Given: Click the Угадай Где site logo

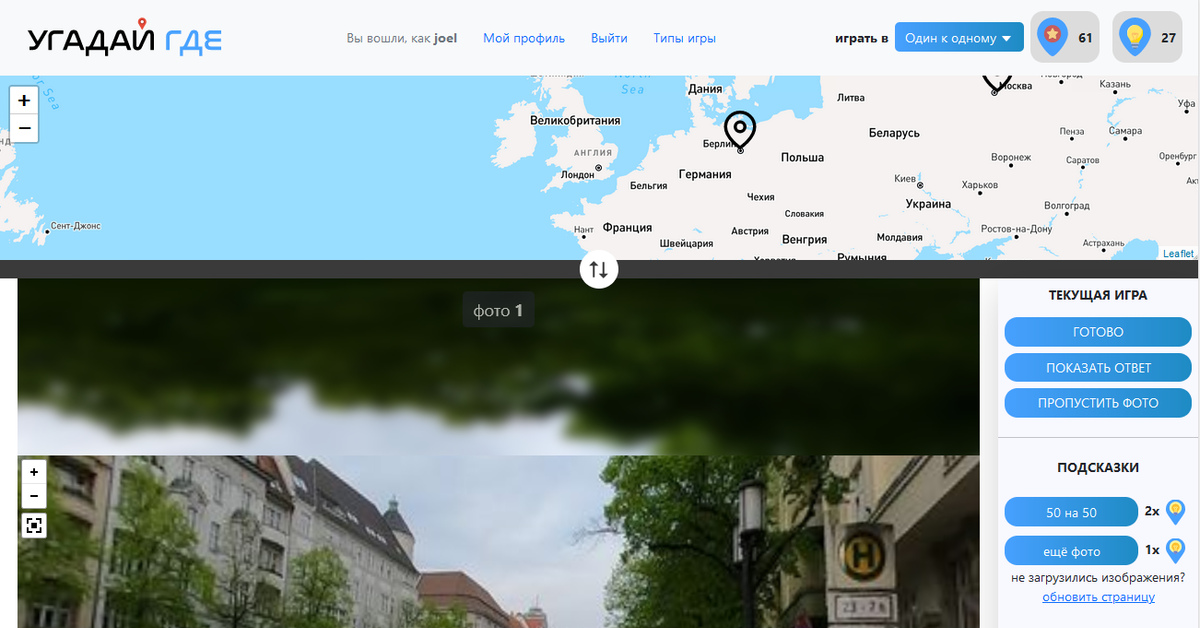Looking at the screenshot, I should (x=125, y=38).
